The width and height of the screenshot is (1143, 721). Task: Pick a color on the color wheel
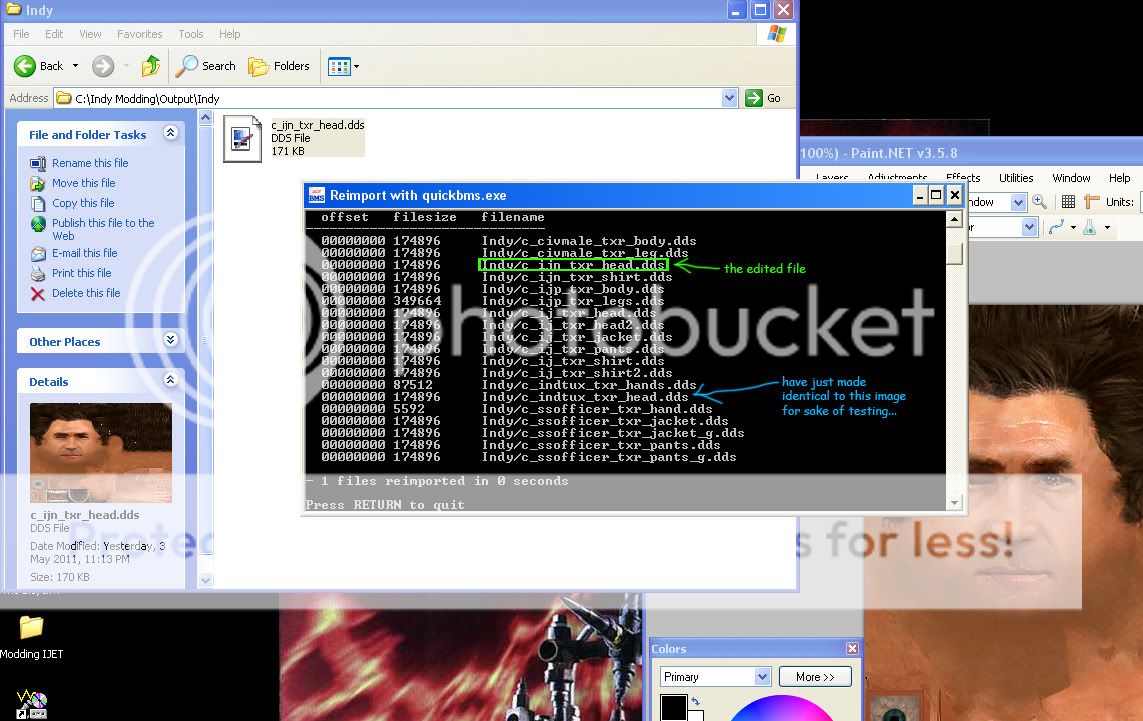coord(781,709)
